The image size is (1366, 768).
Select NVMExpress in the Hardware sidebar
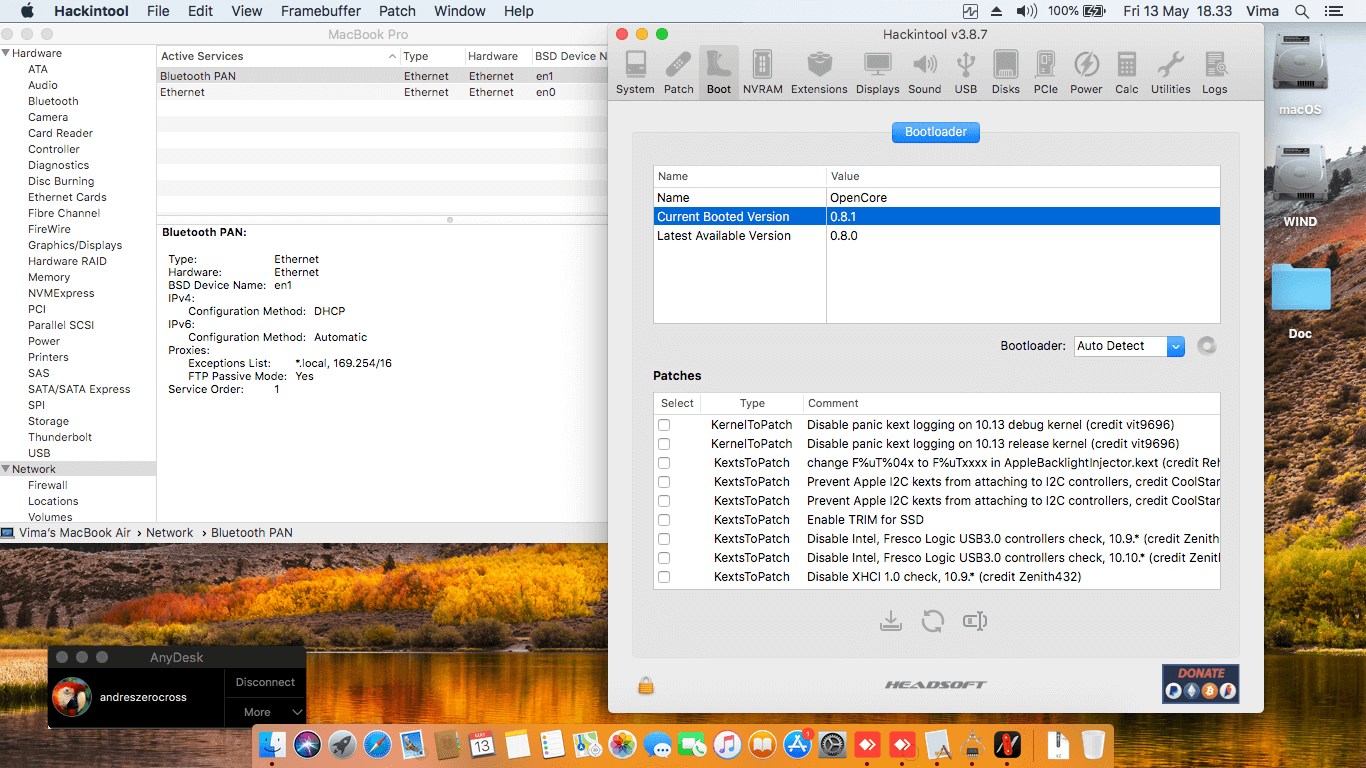click(x=61, y=293)
